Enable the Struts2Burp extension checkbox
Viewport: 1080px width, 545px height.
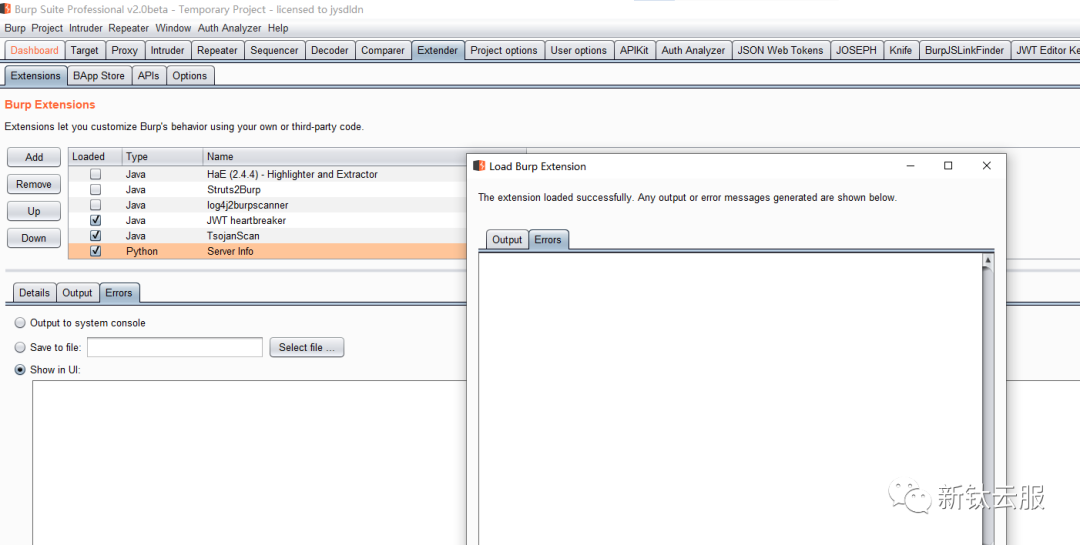[x=96, y=189]
